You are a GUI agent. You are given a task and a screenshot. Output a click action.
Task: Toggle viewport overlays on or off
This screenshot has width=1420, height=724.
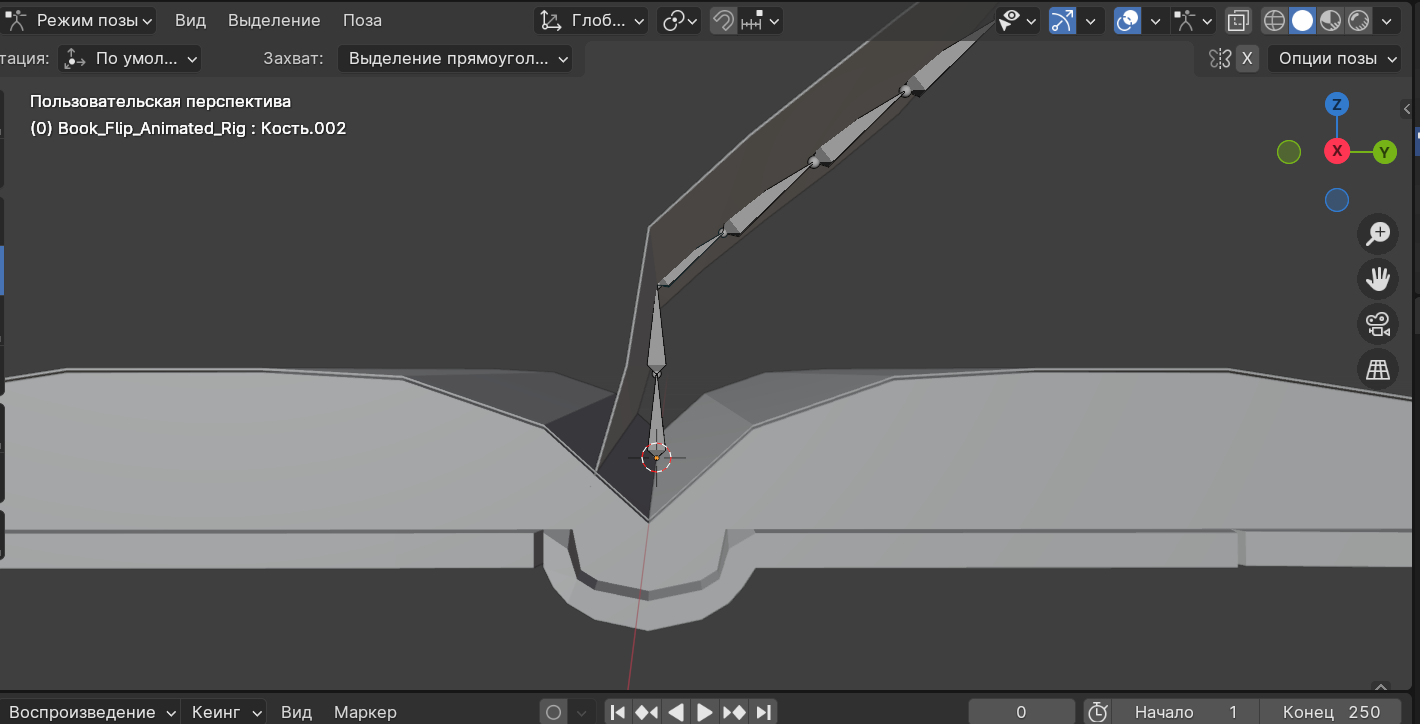(x=1127, y=20)
